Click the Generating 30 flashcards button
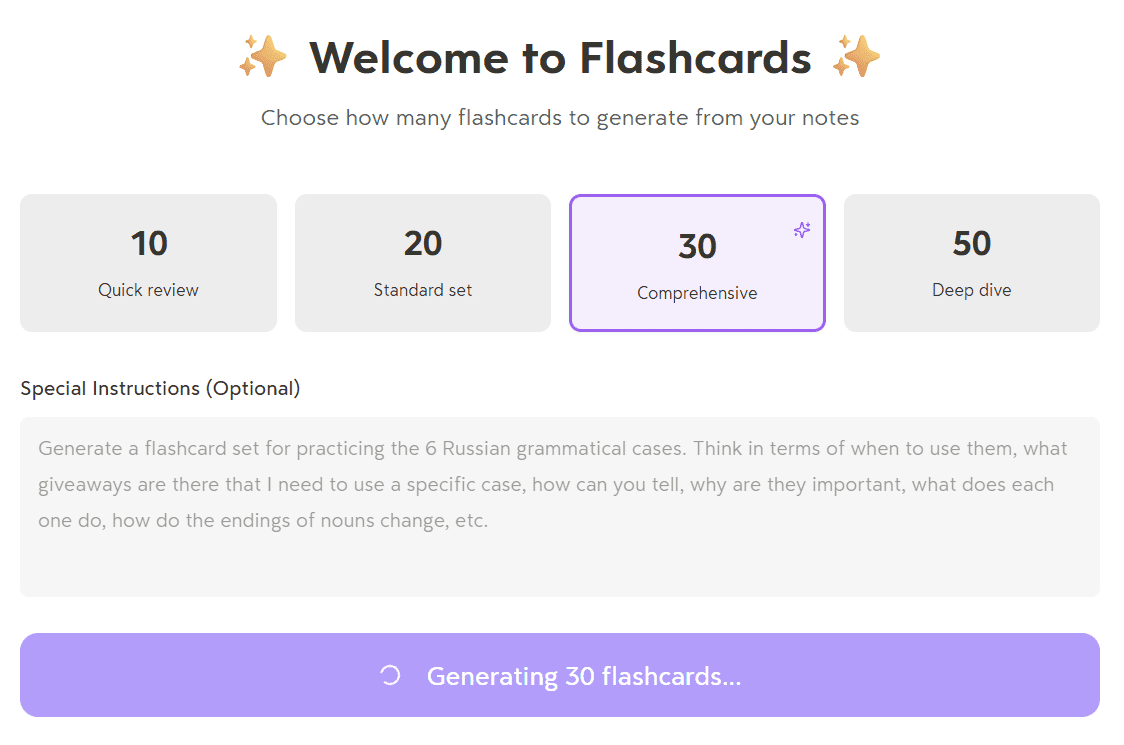Image resolution: width=1124 pixels, height=745 pixels. 561,676
